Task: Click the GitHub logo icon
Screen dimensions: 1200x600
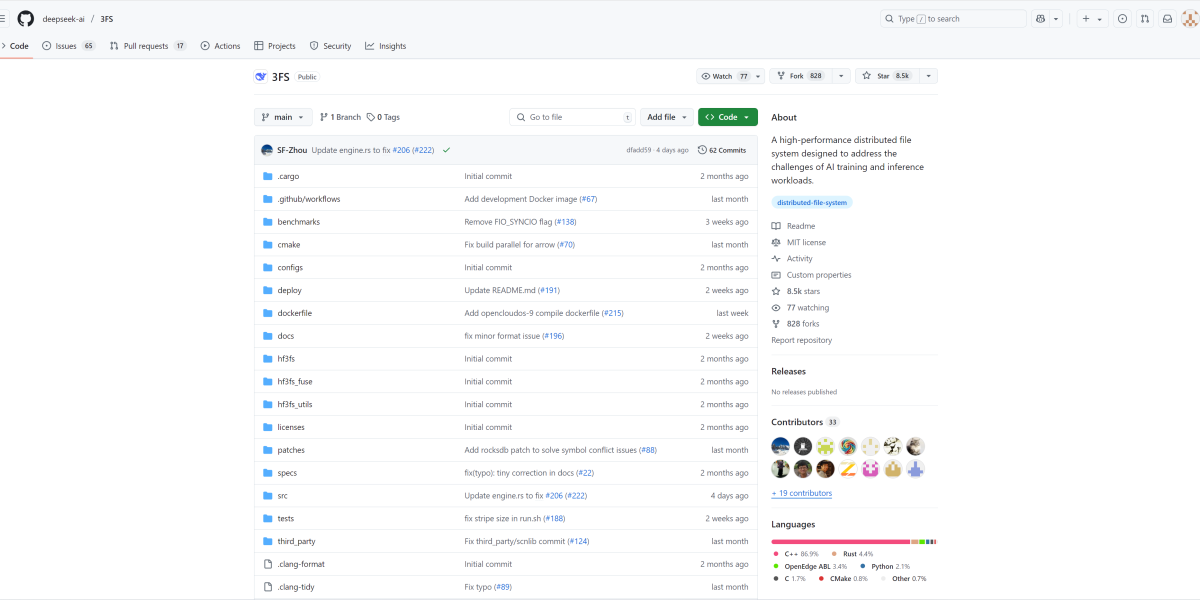Action: coord(26,18)
